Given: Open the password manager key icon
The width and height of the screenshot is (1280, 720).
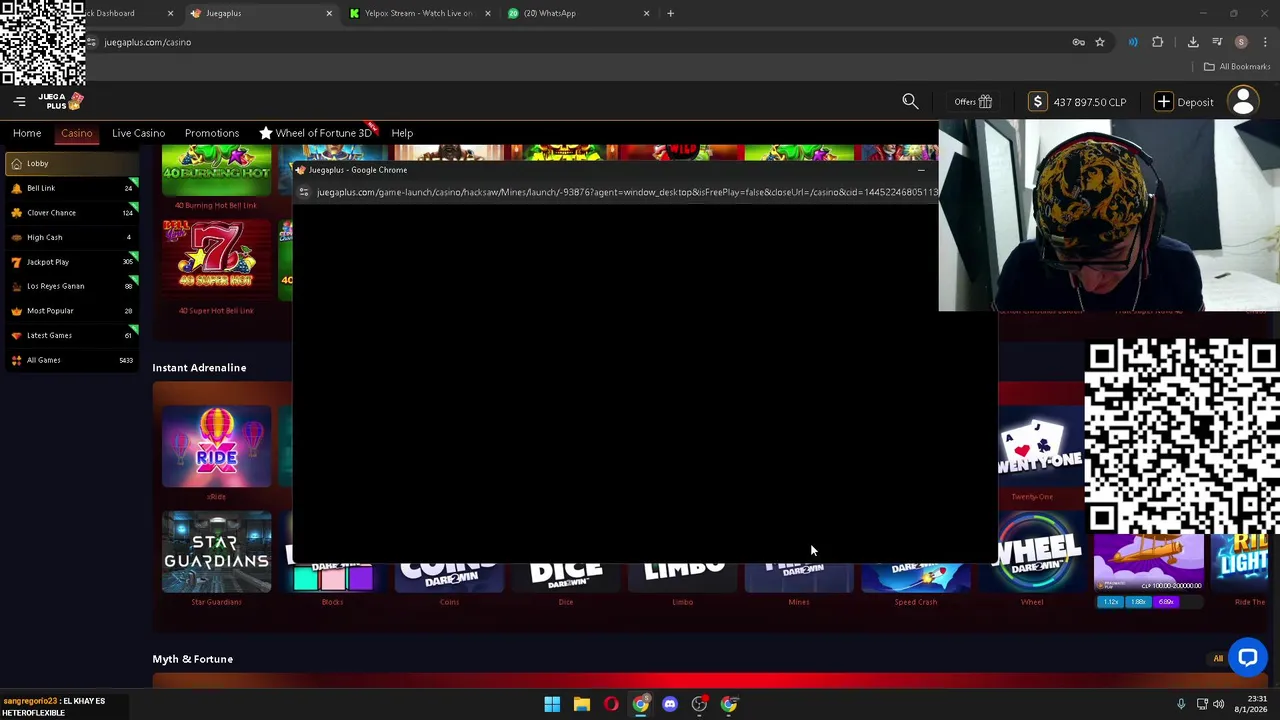Looking at the screenshot, I should pyautogui.click(x=1078, y=42).
